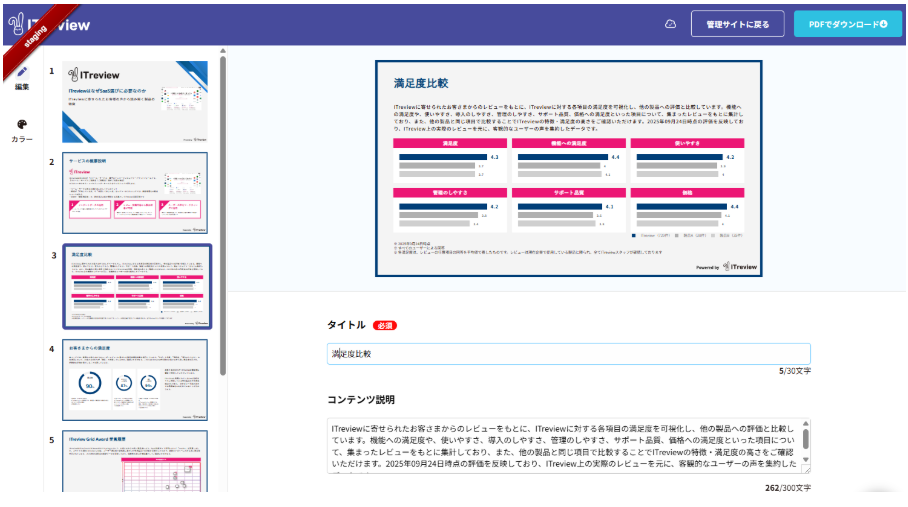Screen dimensions: 908x507
Task: Select slide 3 満足度比較 thumbnail
Action: tap(137, 286)
